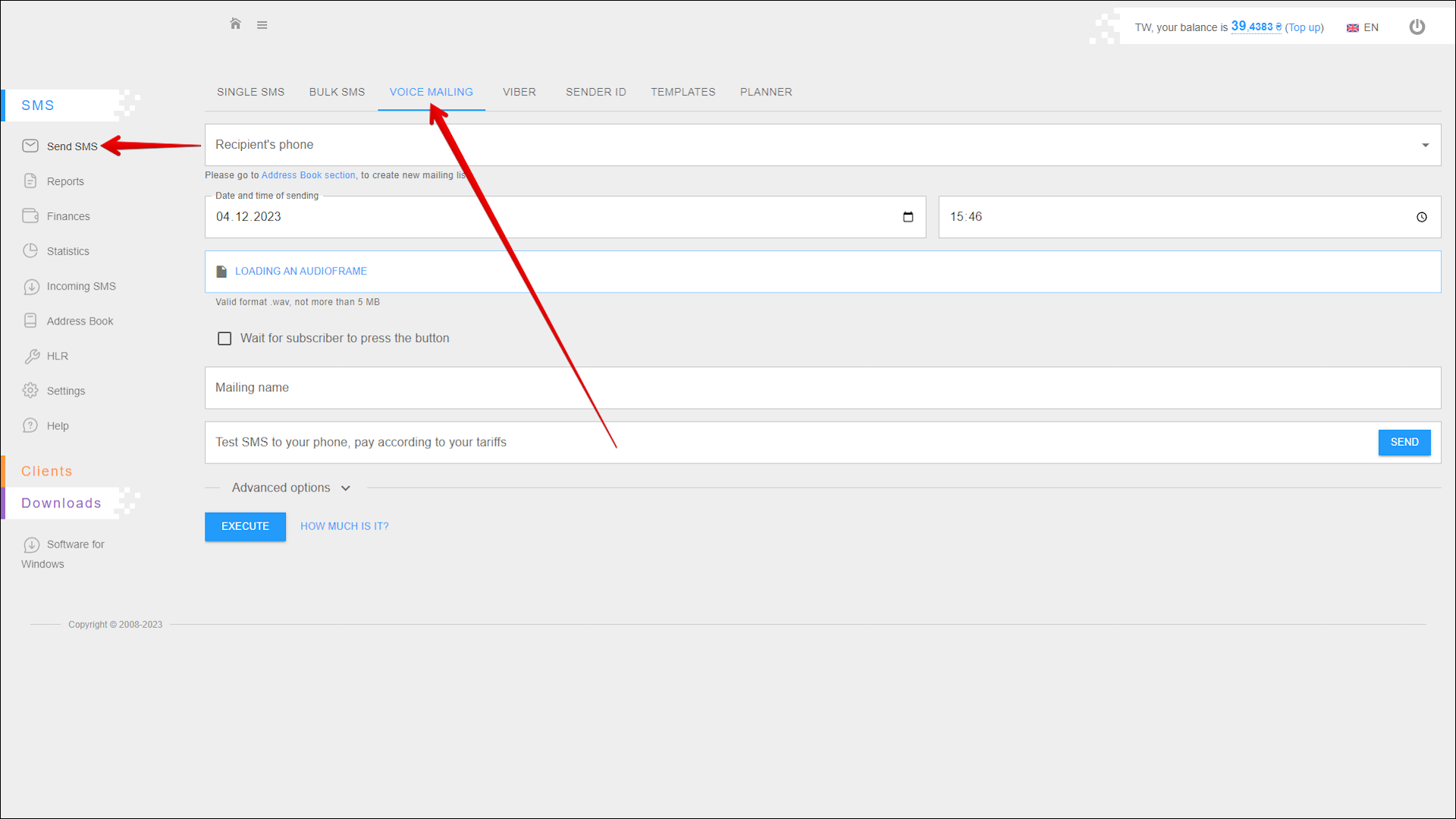
Task: Click the HLR wrench icon
Action: pos(32,356)
